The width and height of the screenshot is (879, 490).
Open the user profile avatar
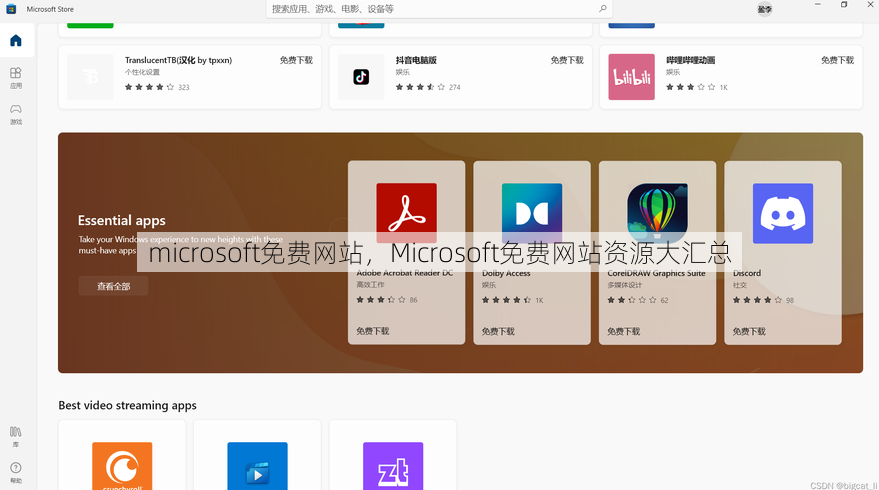(x=765, y=9)
